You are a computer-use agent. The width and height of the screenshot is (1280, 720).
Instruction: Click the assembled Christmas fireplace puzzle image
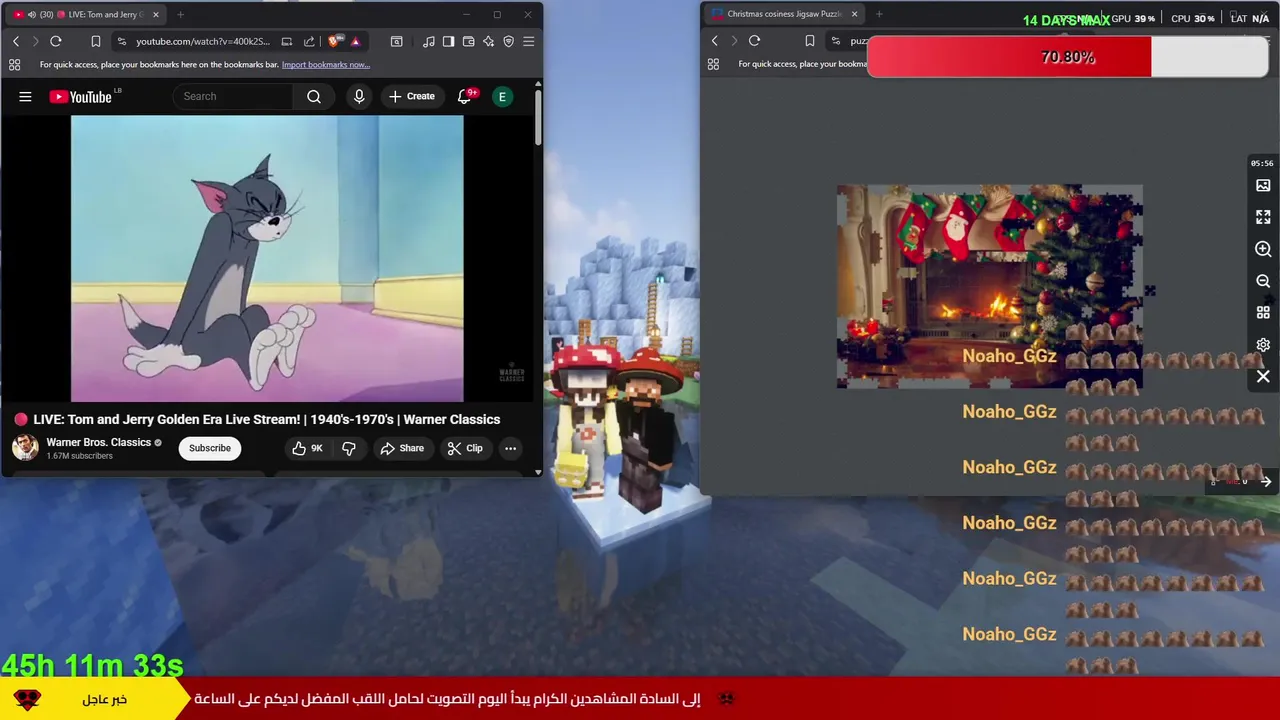[x=989, y=286]
